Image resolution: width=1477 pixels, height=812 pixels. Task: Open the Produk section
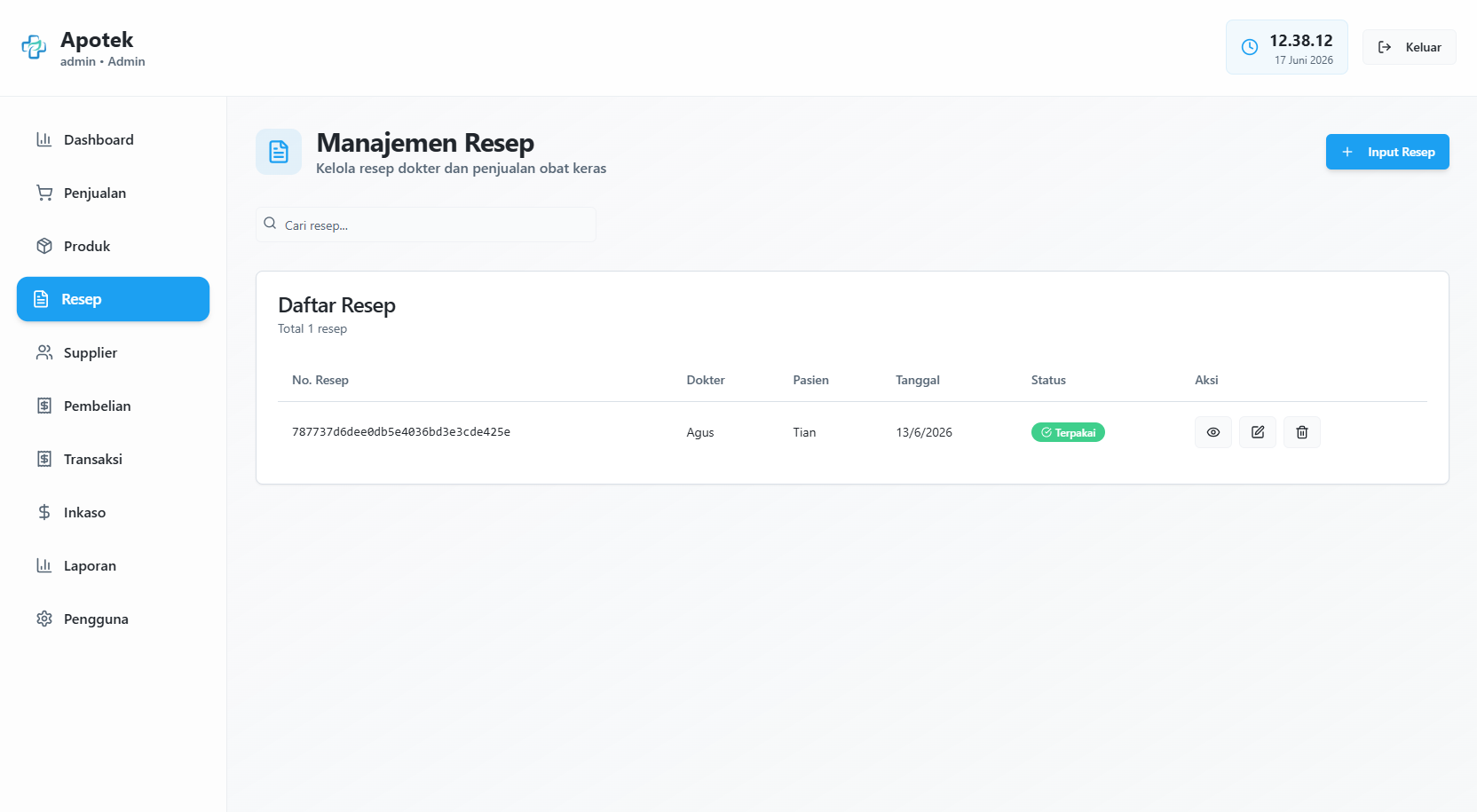point(113,246)
